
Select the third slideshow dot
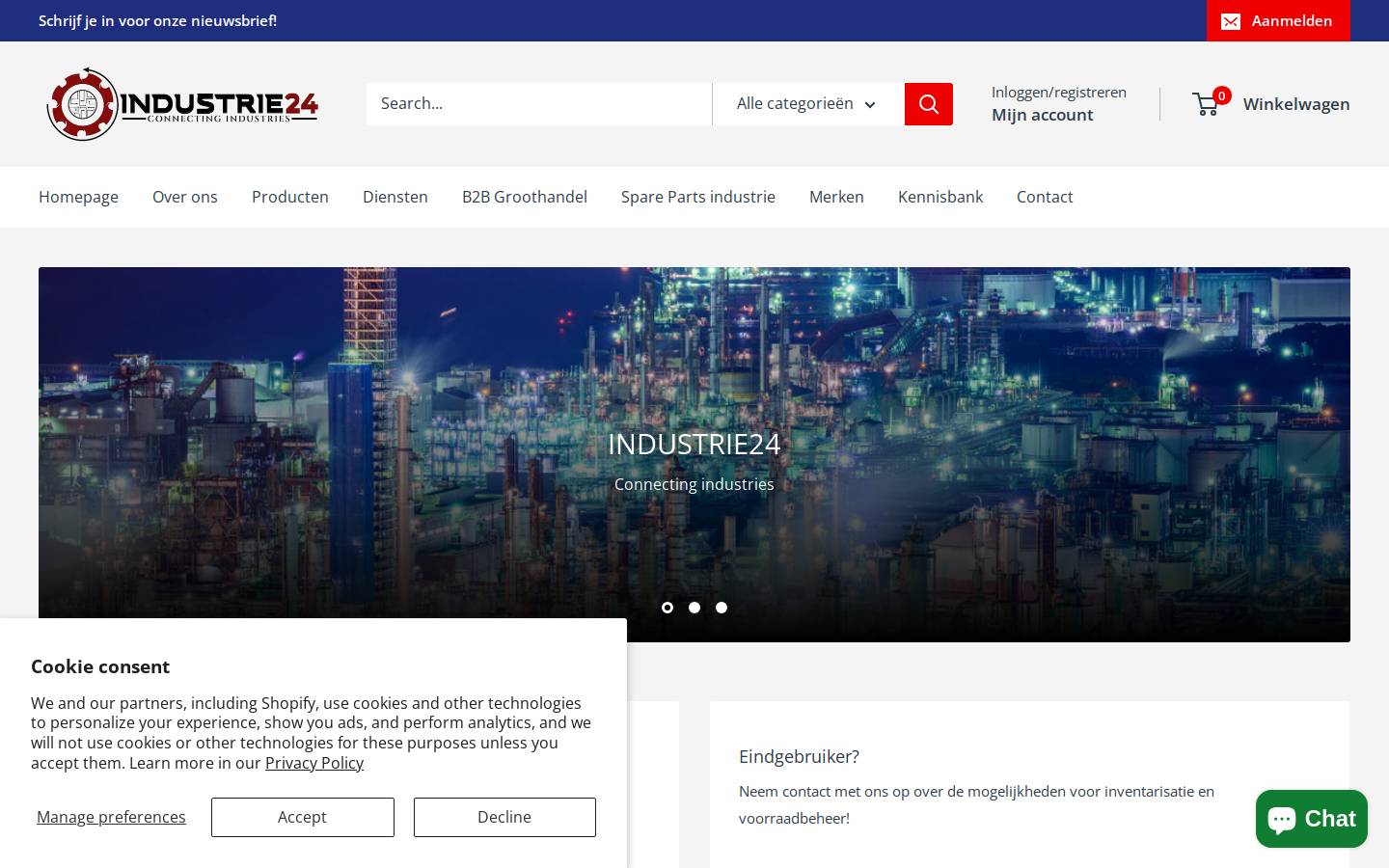pyautogui.click(x=722, y=608)
